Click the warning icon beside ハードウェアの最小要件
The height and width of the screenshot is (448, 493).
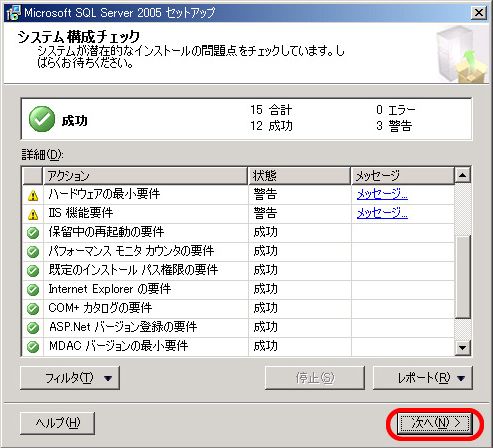pyautogui.click(x=33, y=196)
